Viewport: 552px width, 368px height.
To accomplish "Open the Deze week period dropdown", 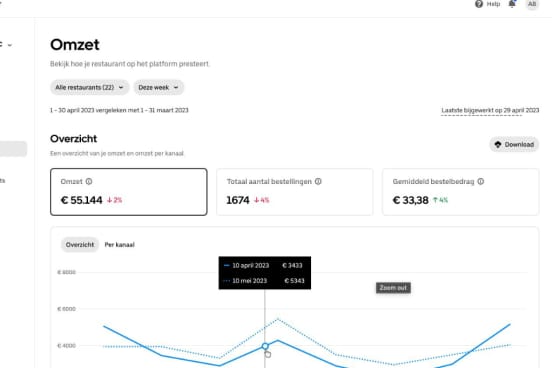I will [x=158, y=87].
